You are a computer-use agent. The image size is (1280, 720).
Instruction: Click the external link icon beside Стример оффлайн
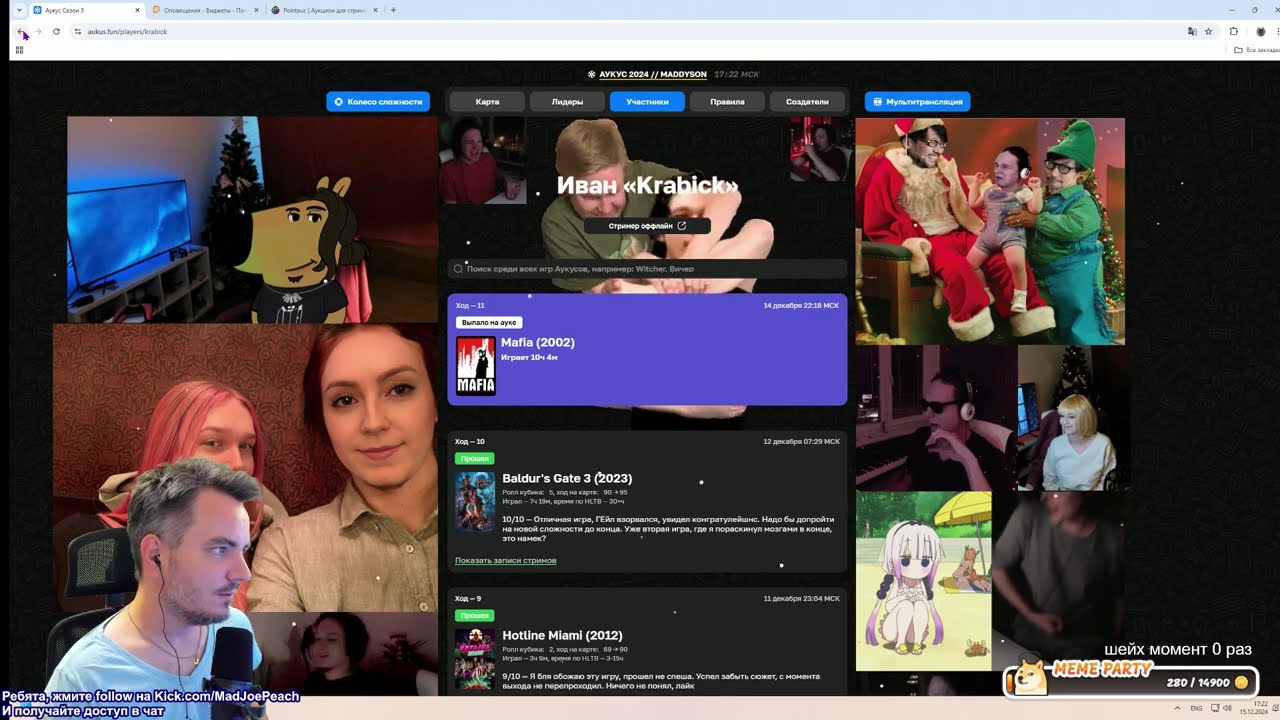[682, 226]
